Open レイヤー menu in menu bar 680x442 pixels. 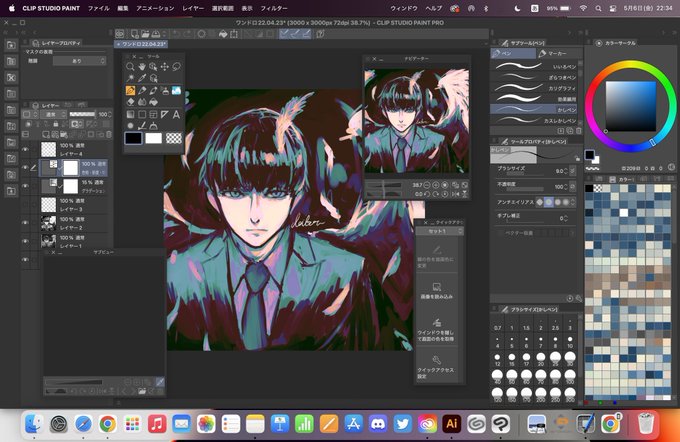[x=193, y=8]
